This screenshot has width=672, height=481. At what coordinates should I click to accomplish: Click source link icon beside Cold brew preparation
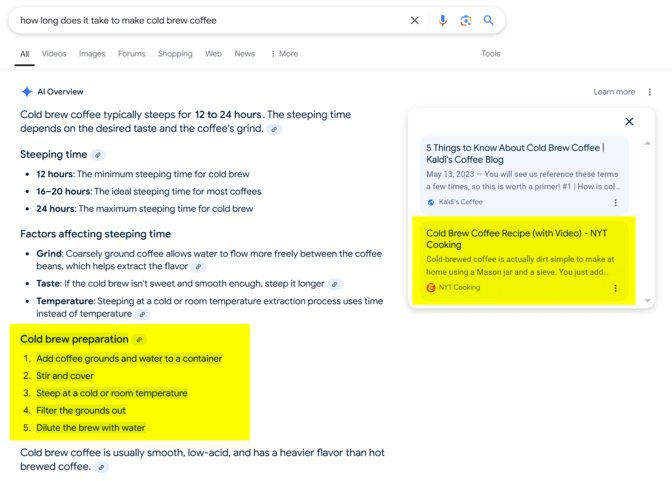[x=139, y=340]
